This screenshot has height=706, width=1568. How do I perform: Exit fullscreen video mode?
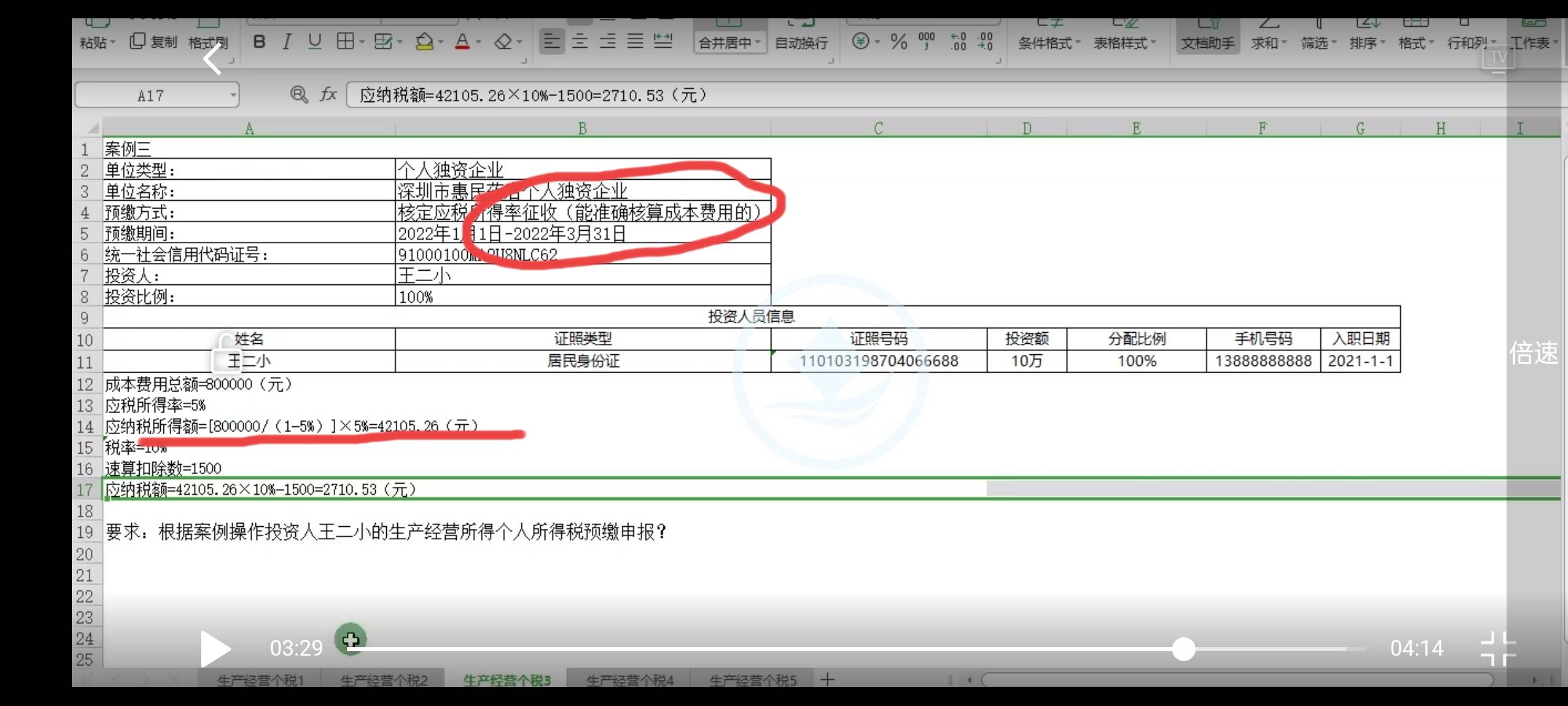coord(1498,648)
